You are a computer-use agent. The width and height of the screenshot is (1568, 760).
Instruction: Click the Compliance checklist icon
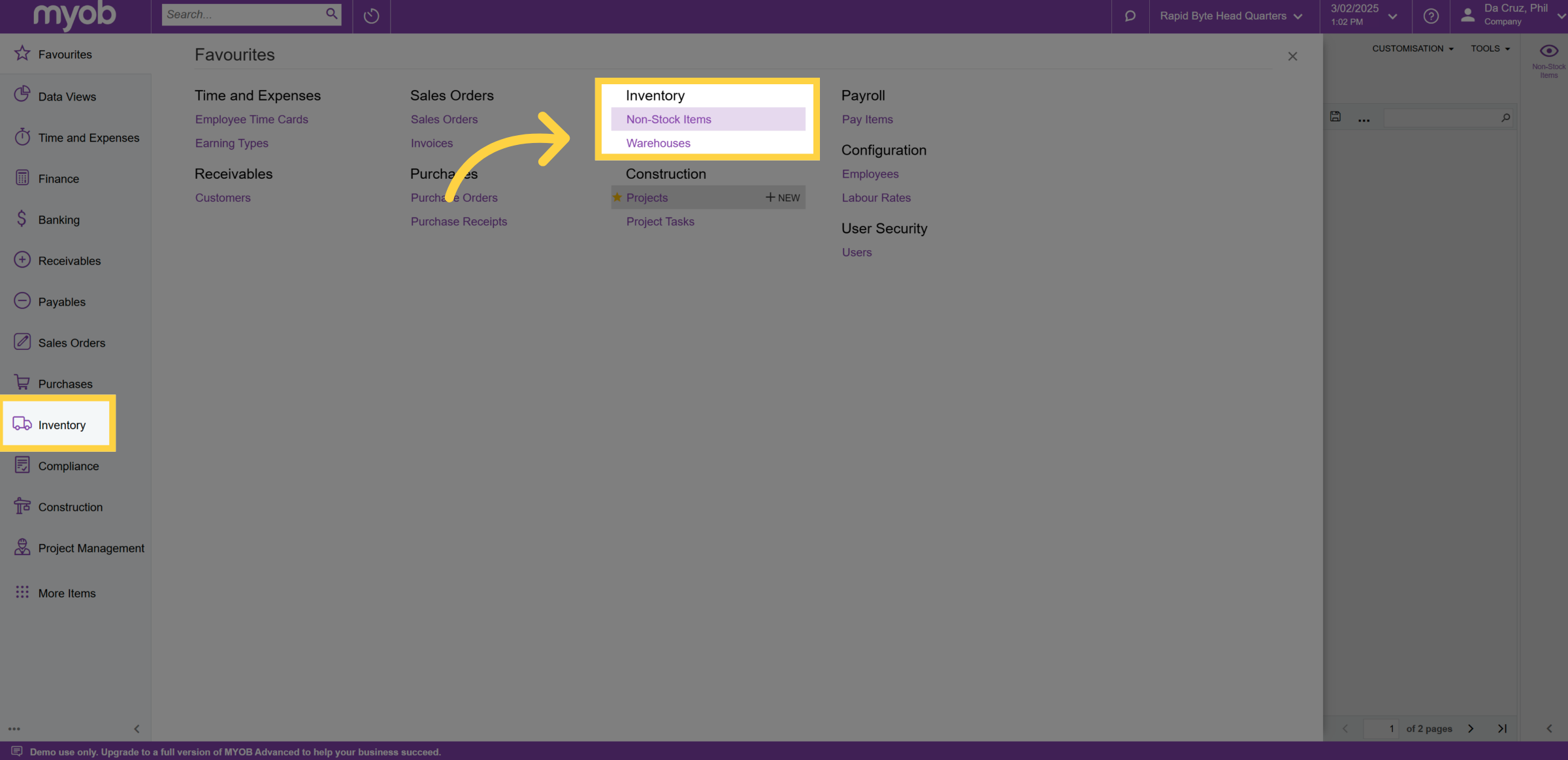pyautogui.click(x=22, y=465)
